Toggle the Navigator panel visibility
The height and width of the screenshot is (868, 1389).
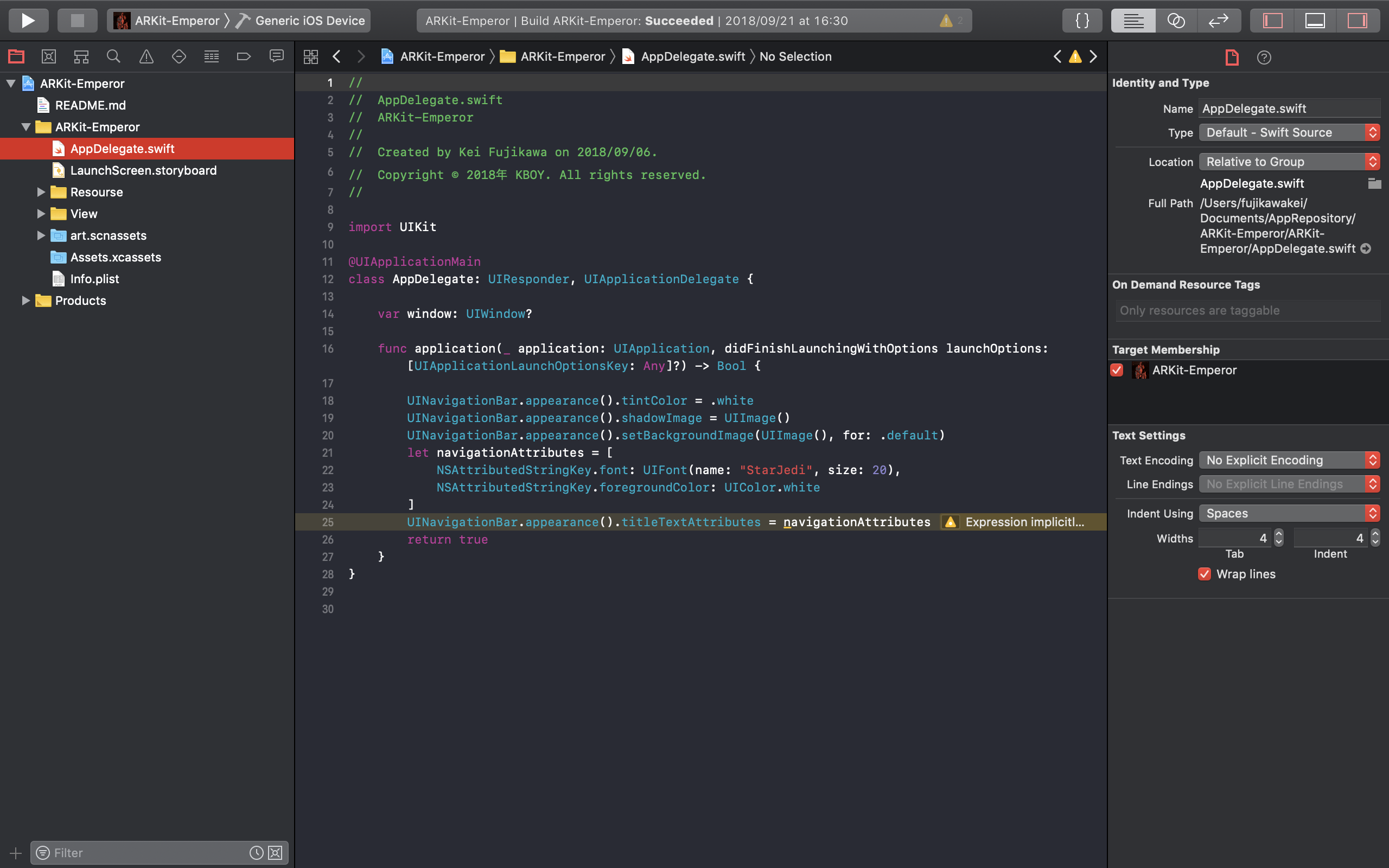(1272, 21)
